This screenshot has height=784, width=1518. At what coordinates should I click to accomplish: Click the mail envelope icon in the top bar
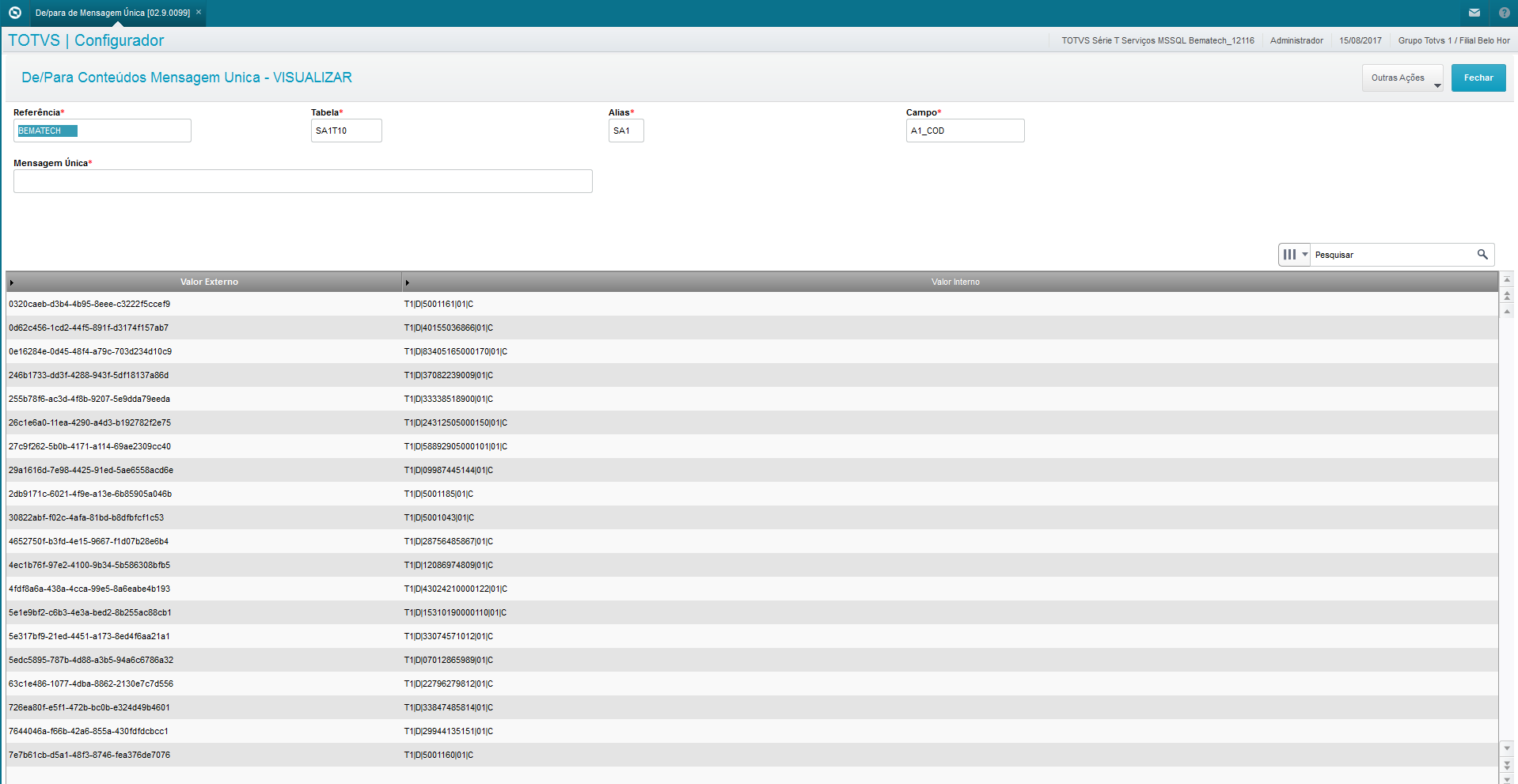(1474, 13)
